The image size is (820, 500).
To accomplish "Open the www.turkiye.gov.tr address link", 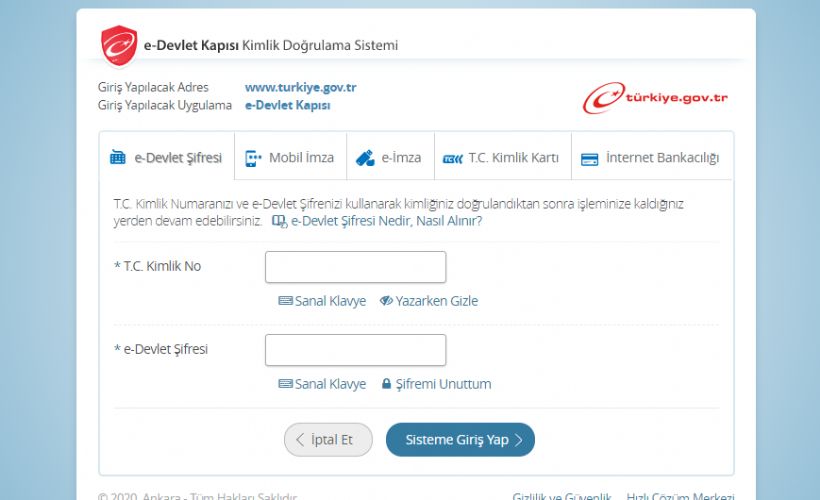I will pos(300,87).
